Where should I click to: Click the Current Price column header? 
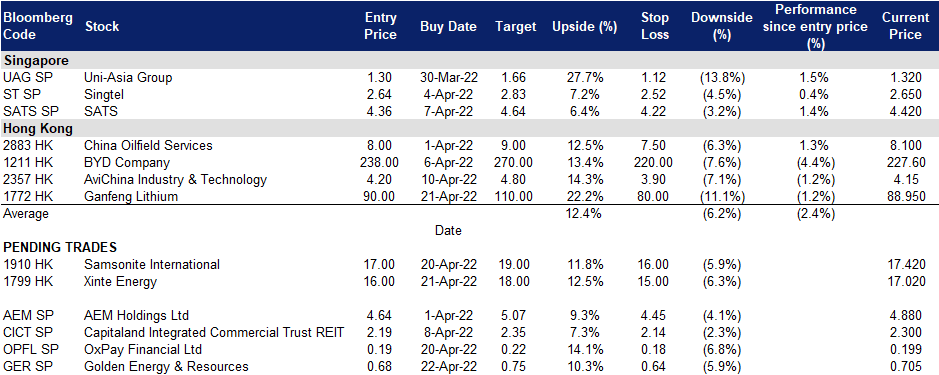point(905,26)
